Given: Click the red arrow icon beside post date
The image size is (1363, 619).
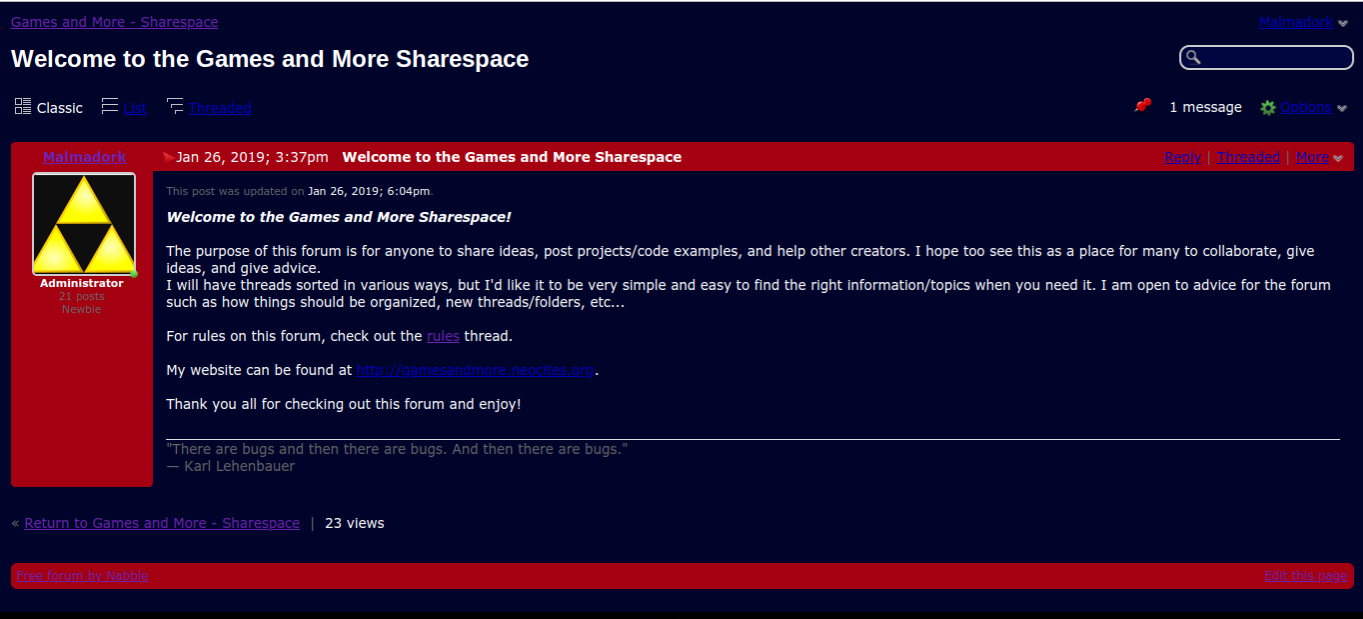Looking at the screenshot, I should pos(168,157).
